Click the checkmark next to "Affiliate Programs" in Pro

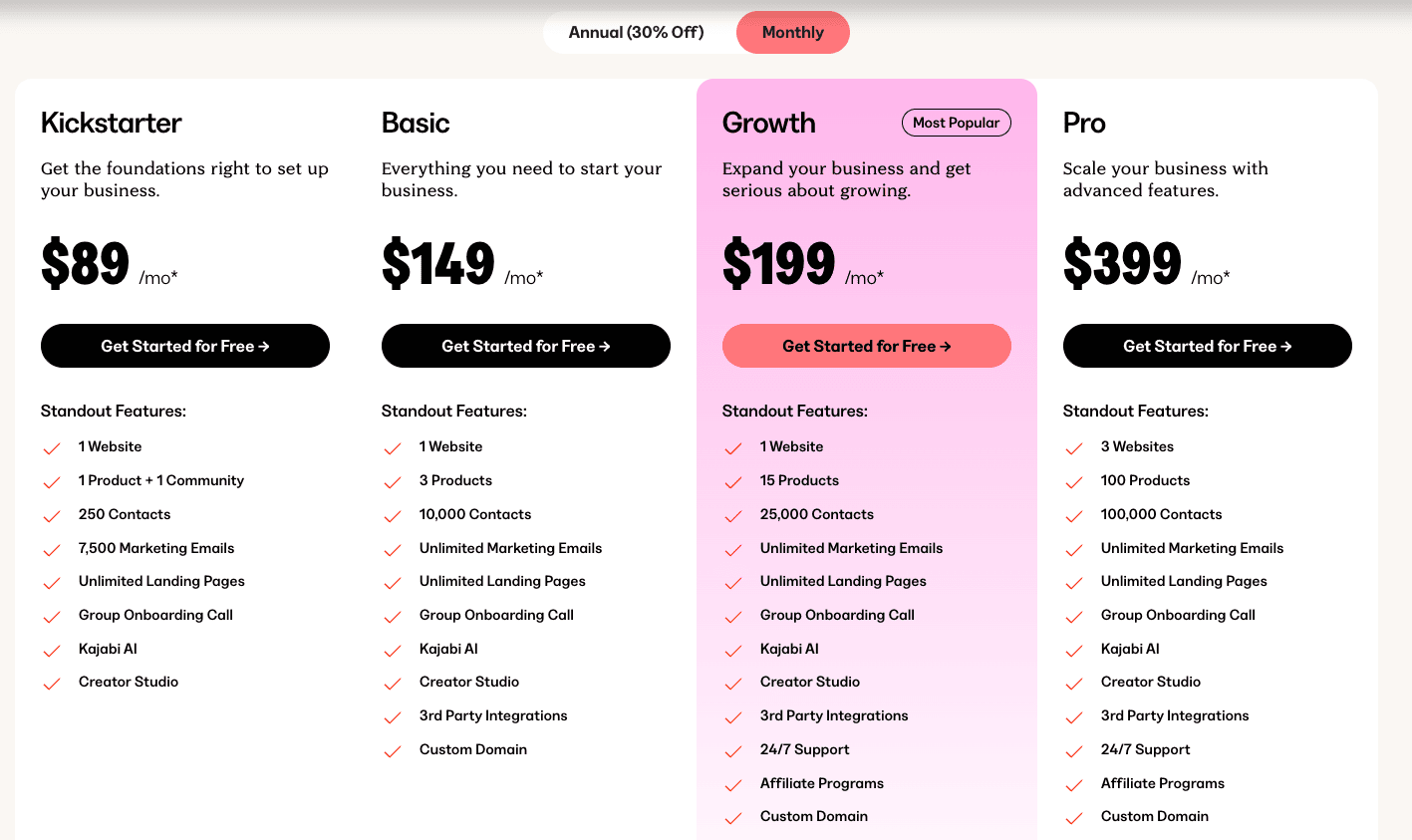pyautogui.click(x=1074, y=785)
